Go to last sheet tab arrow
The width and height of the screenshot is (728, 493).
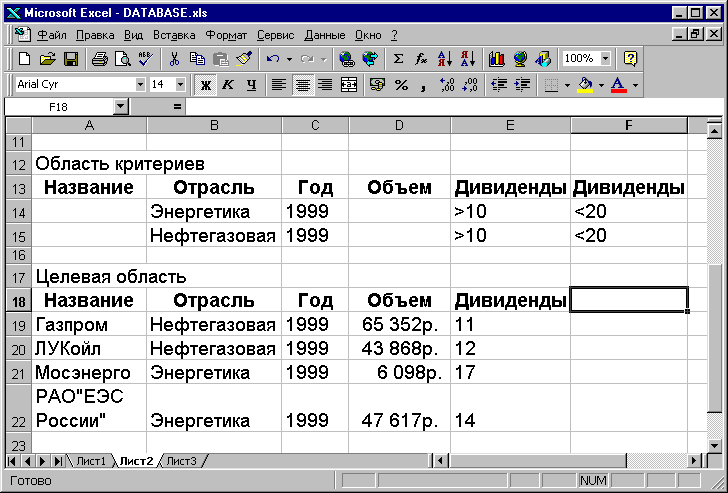[x=58, y=461]
